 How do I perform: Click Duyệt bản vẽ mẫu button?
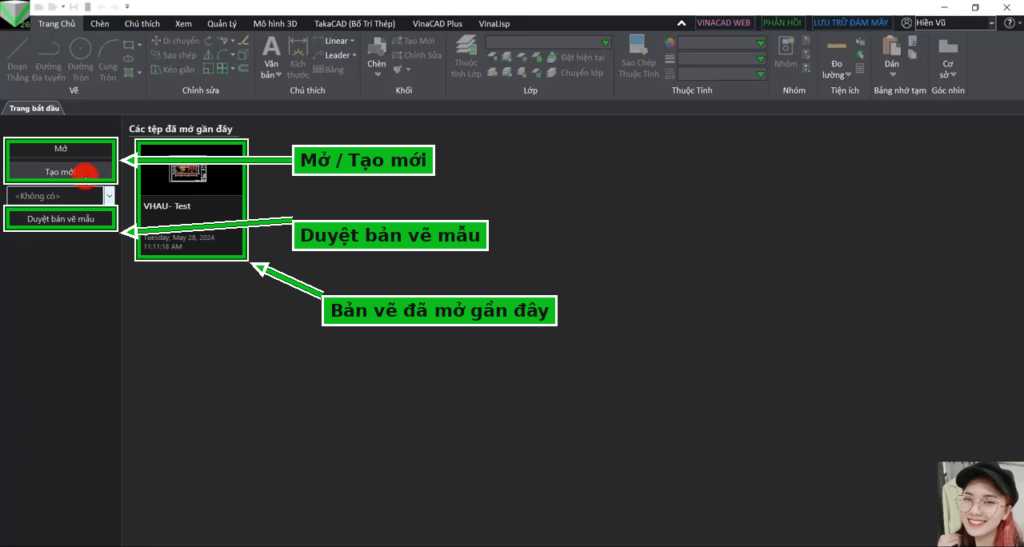coord(61,219)
